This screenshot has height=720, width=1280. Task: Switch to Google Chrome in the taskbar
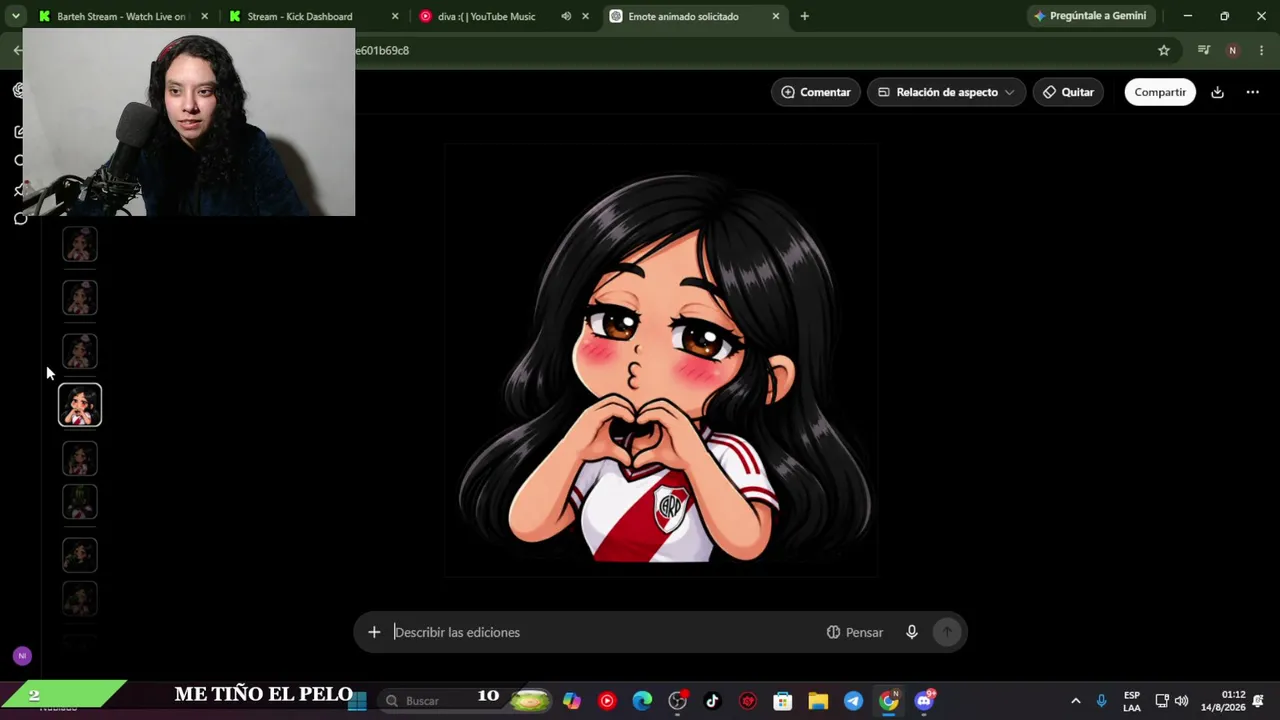point(889,701)
